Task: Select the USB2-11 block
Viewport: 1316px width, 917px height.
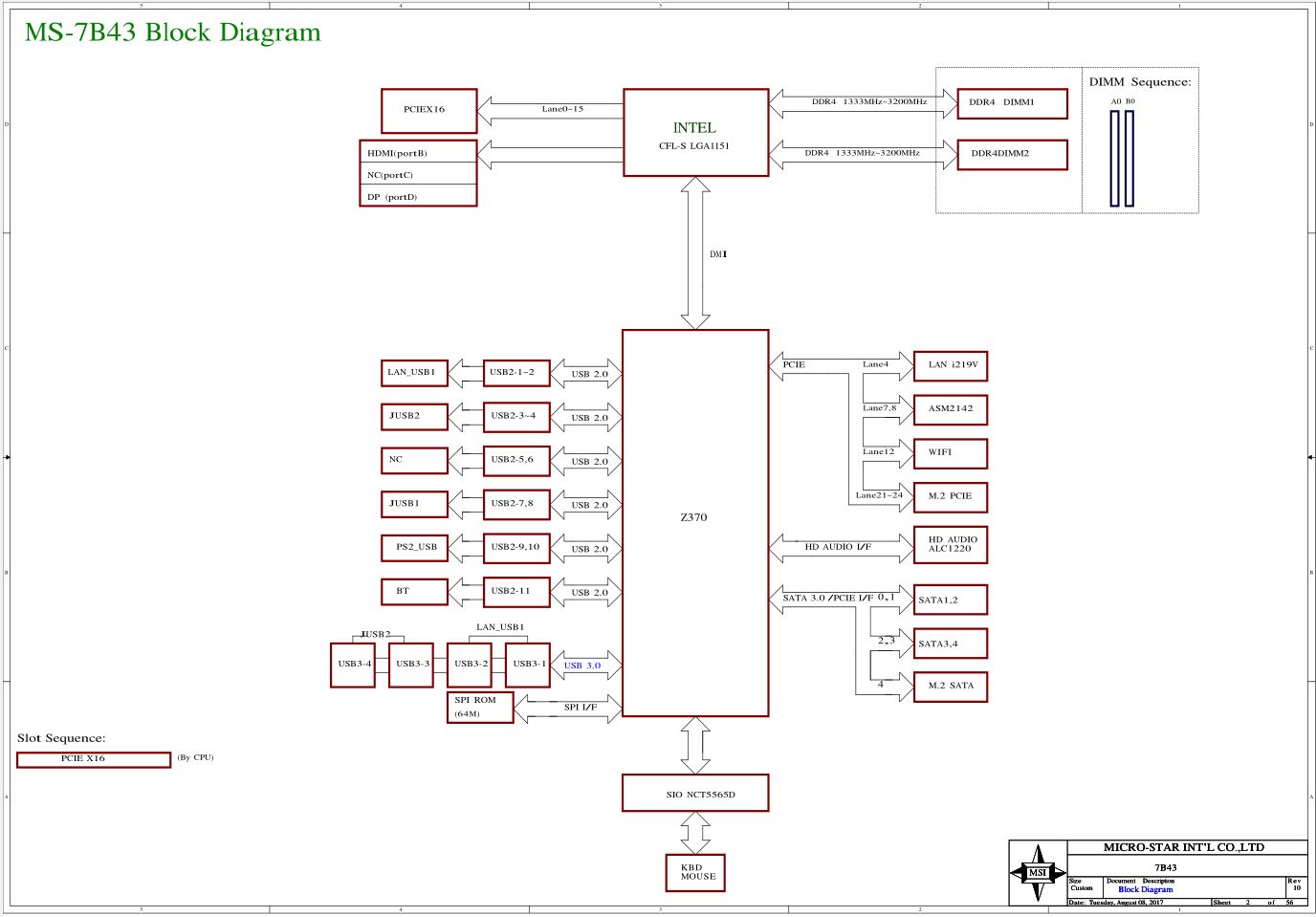Action: click(x=516, y=592)
